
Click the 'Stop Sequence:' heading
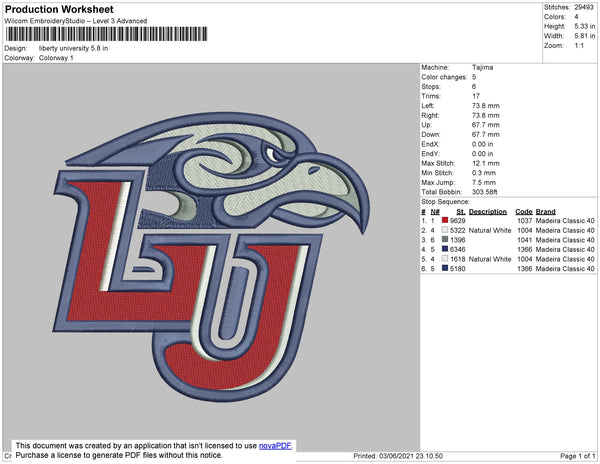445,202
